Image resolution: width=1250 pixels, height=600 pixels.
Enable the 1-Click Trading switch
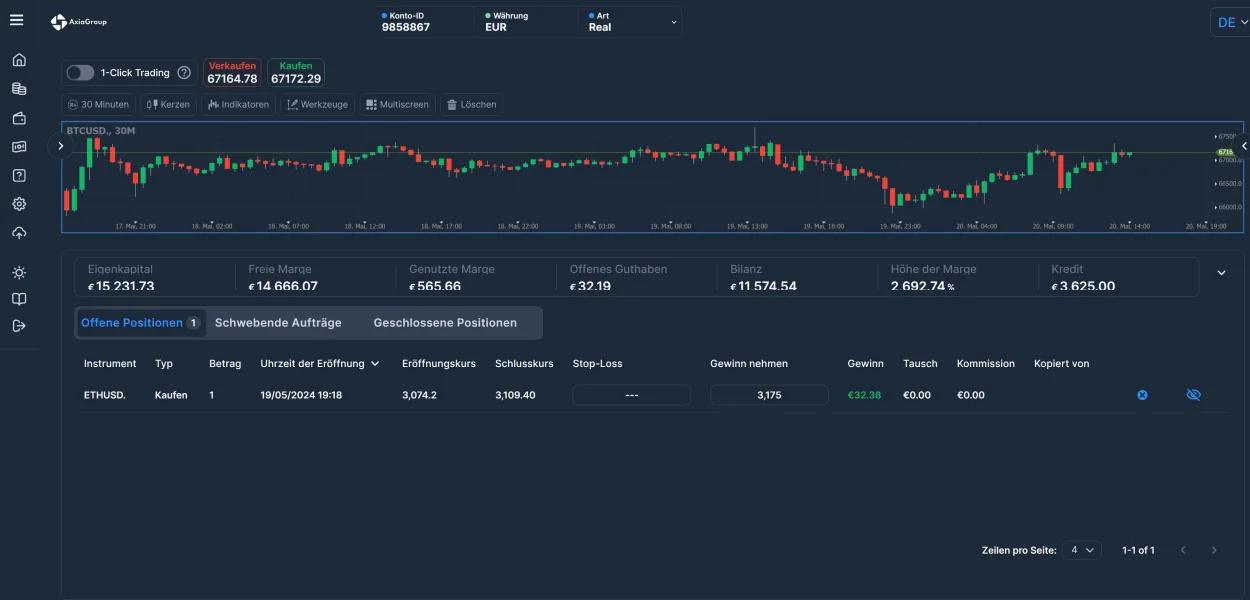80,73
